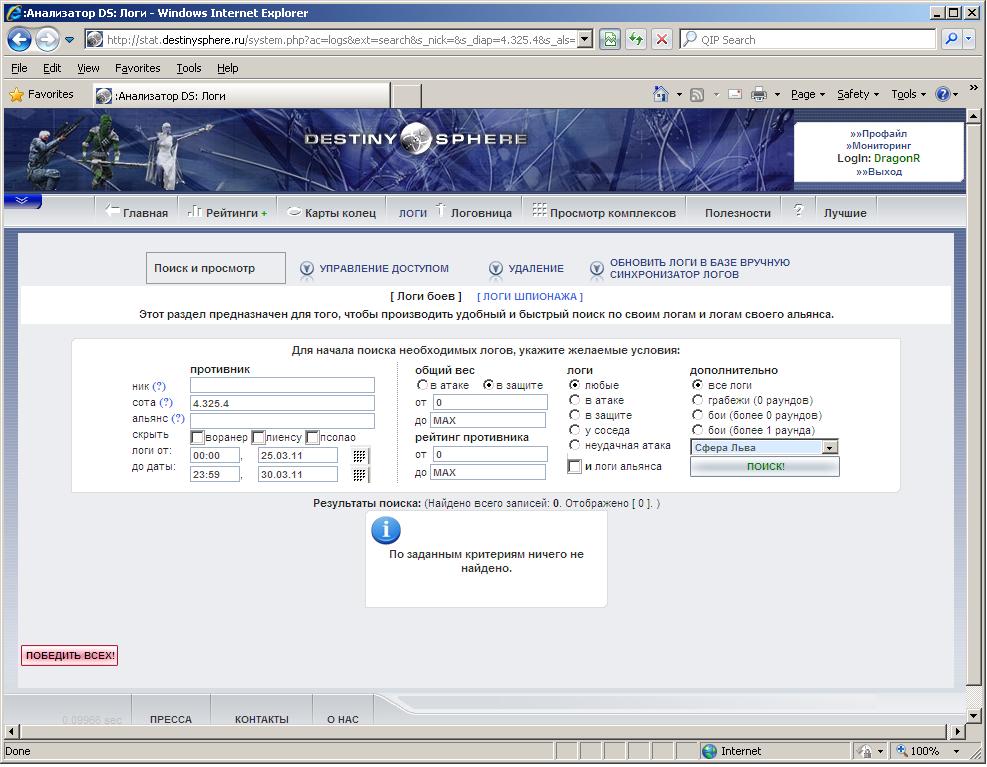Open the Safety dropdown menu
The height and width of the screenshot is (767, 987).
[857, 94]
